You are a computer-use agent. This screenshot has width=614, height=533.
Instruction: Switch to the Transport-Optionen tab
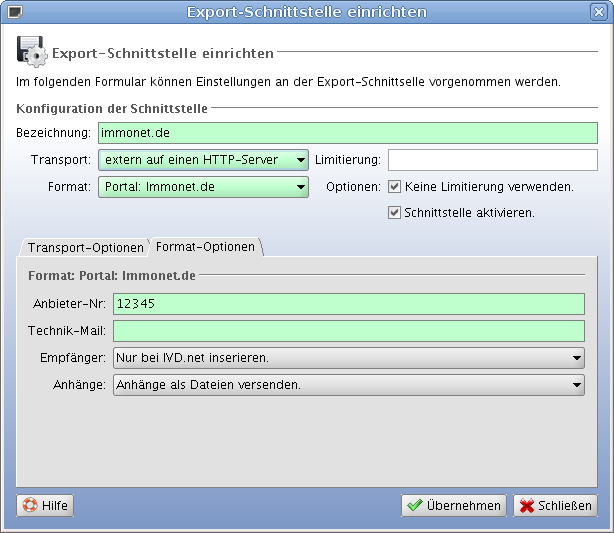(85, 247)
